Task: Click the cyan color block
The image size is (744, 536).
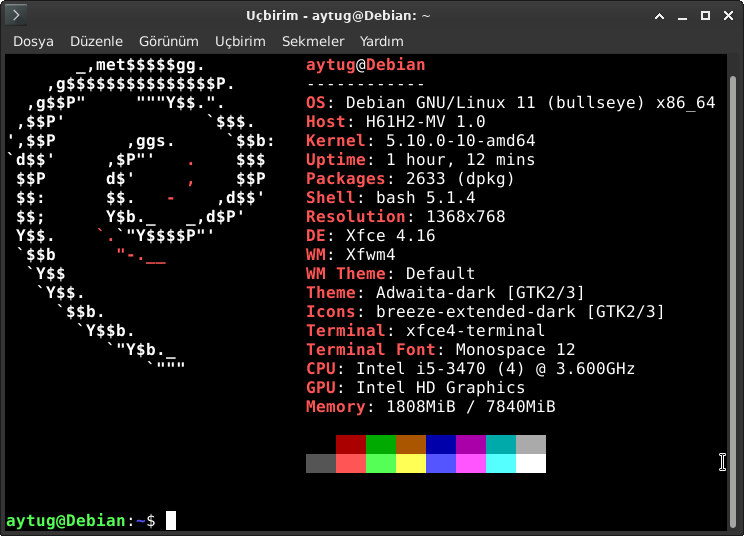Action: pos(501,463)
